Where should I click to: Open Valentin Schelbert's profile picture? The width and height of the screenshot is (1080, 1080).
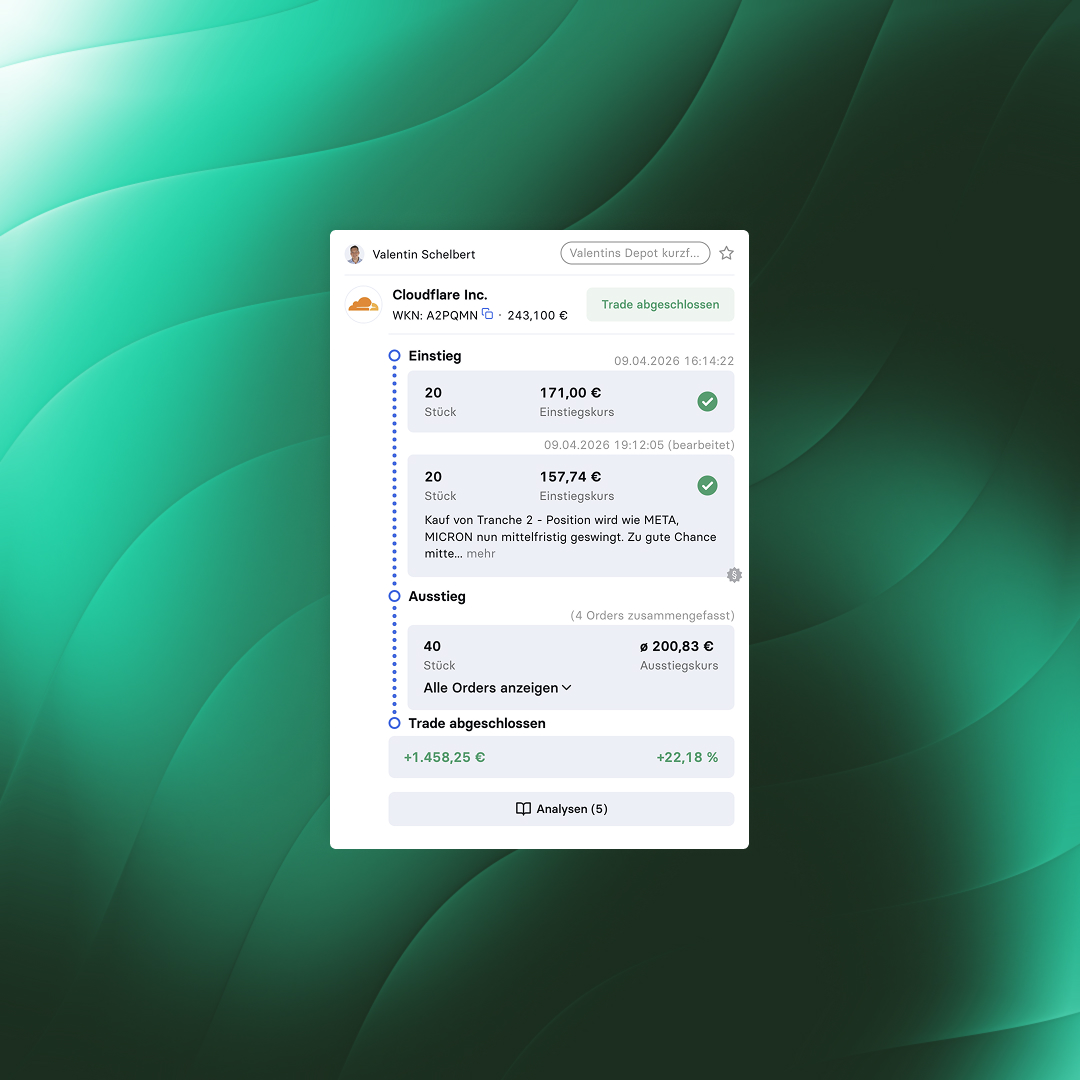[x=354, y=254]
